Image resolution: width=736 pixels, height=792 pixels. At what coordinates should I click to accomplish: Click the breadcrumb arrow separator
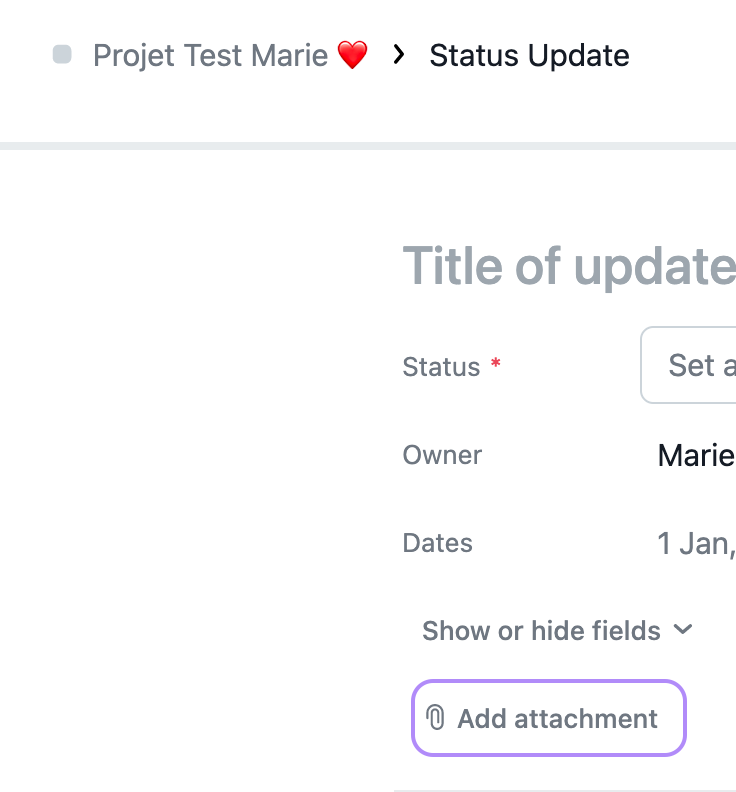399,55
